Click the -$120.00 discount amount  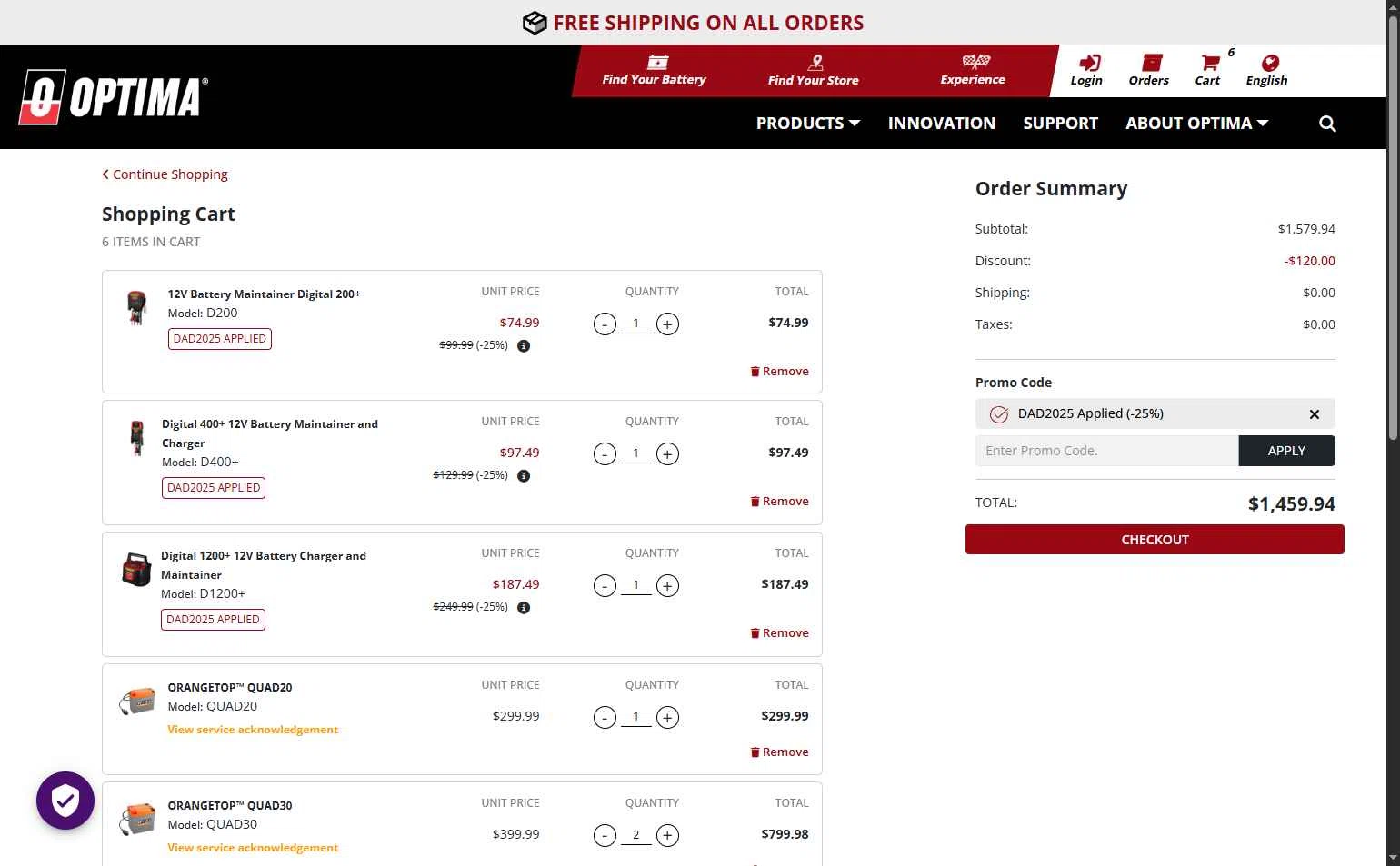click(1310, 261)
